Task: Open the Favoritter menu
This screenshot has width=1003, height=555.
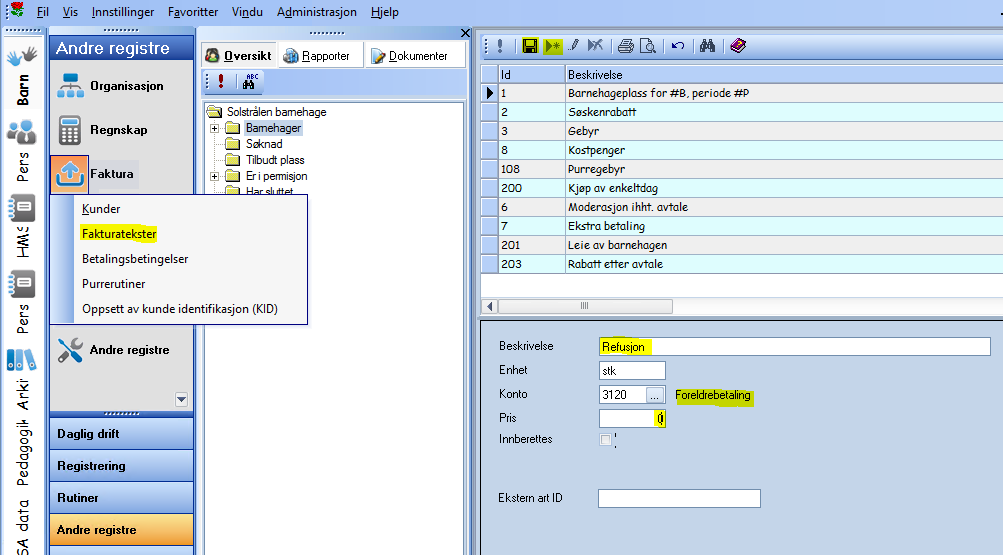Action: 193,12
